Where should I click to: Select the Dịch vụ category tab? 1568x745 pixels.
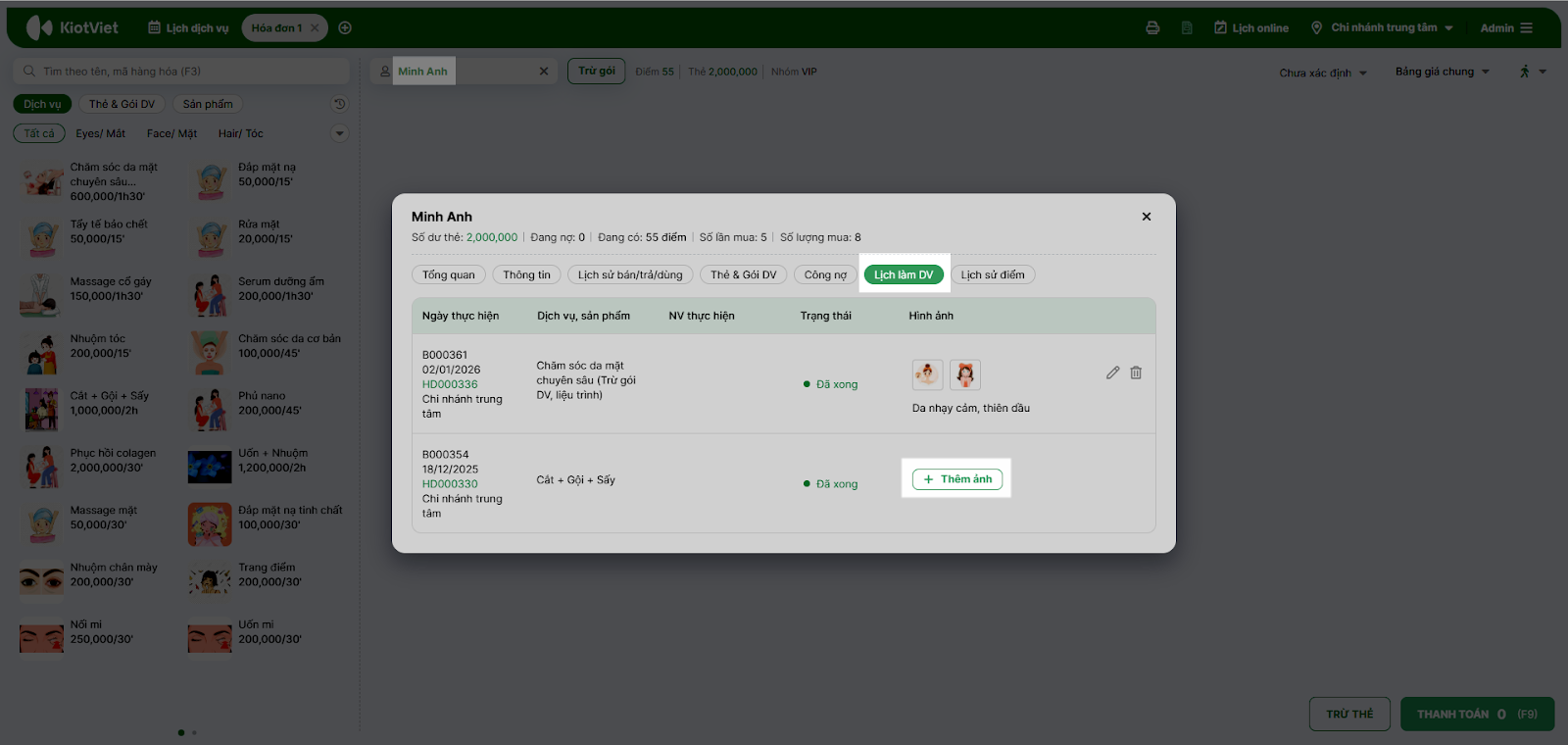click(42, 104)
